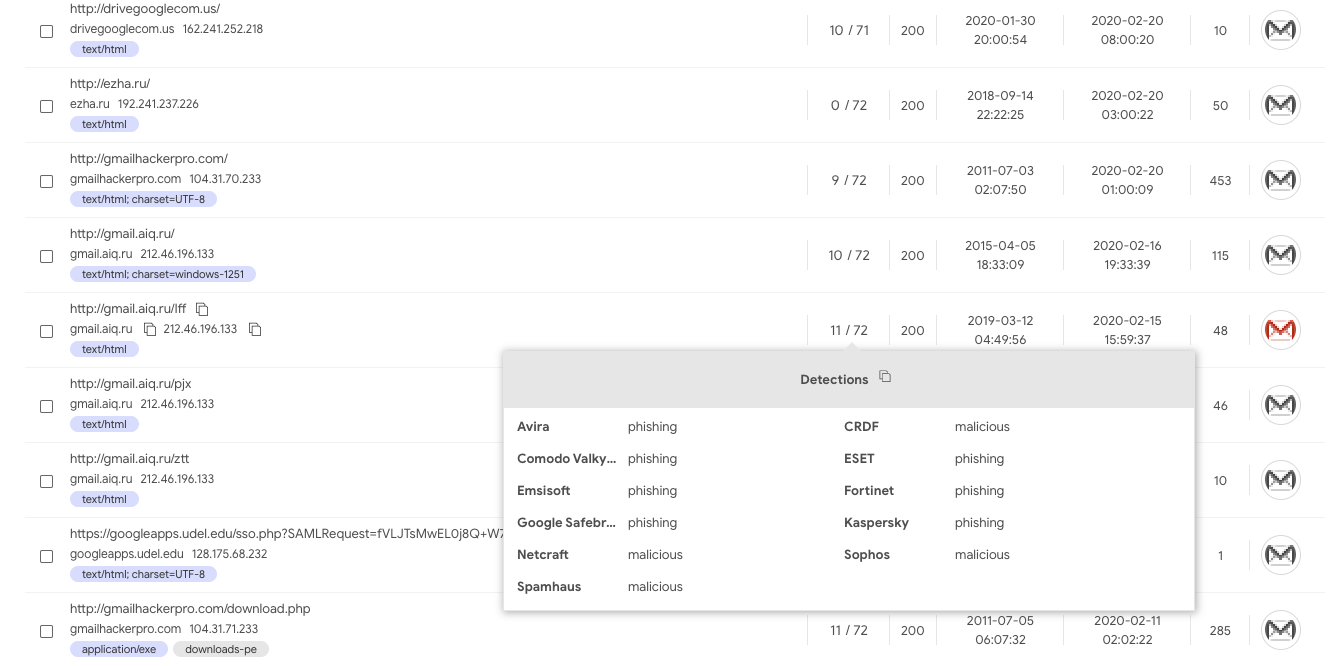Screen dimensions: 1343x666
Task: Check the gmail.aiq.ru/pjx row
Action: pyautogui.click(x=46, y=407)
